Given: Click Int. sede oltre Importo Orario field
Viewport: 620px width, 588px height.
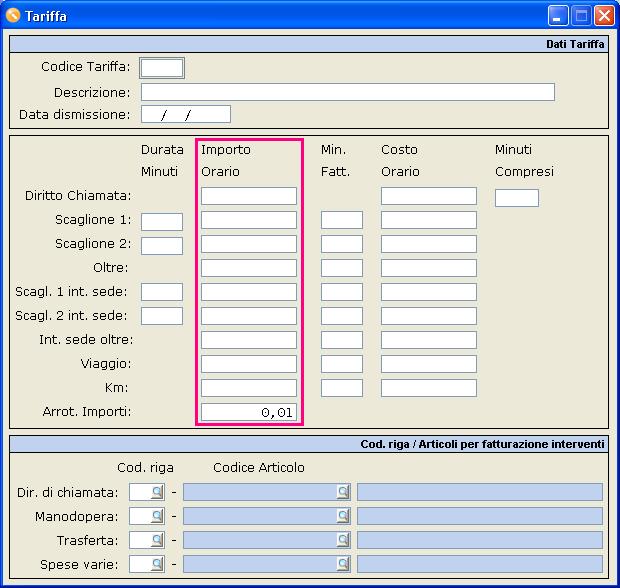Looking at the screenshot, I should click(249, 340).
